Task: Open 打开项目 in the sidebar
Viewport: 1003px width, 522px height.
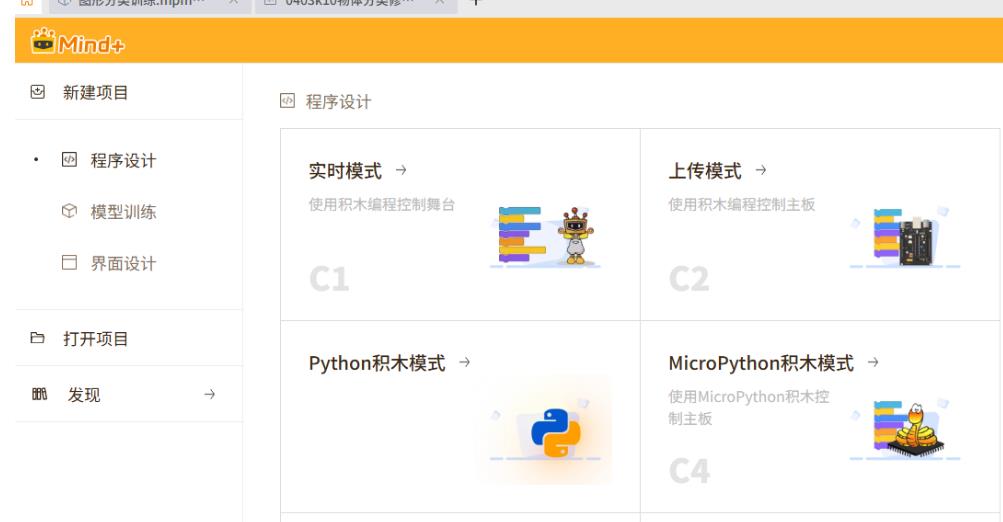Action: pos(95,338)
